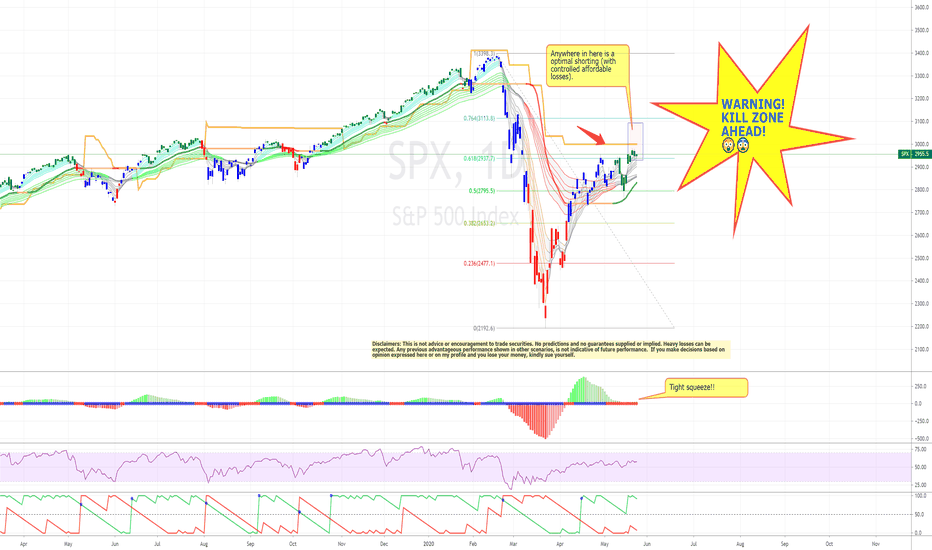
Task: Click the 2700.0 price axis label
Action: click(921, 213)
